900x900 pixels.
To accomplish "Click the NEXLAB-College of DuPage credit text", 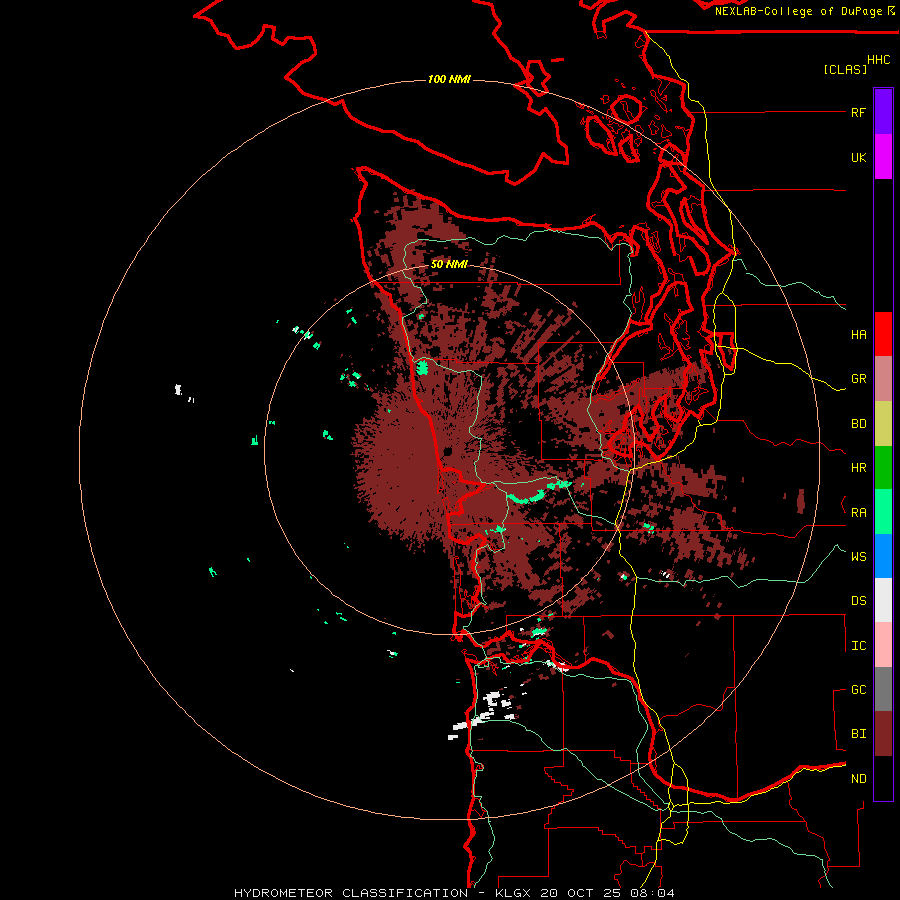I will click(798, 11).
